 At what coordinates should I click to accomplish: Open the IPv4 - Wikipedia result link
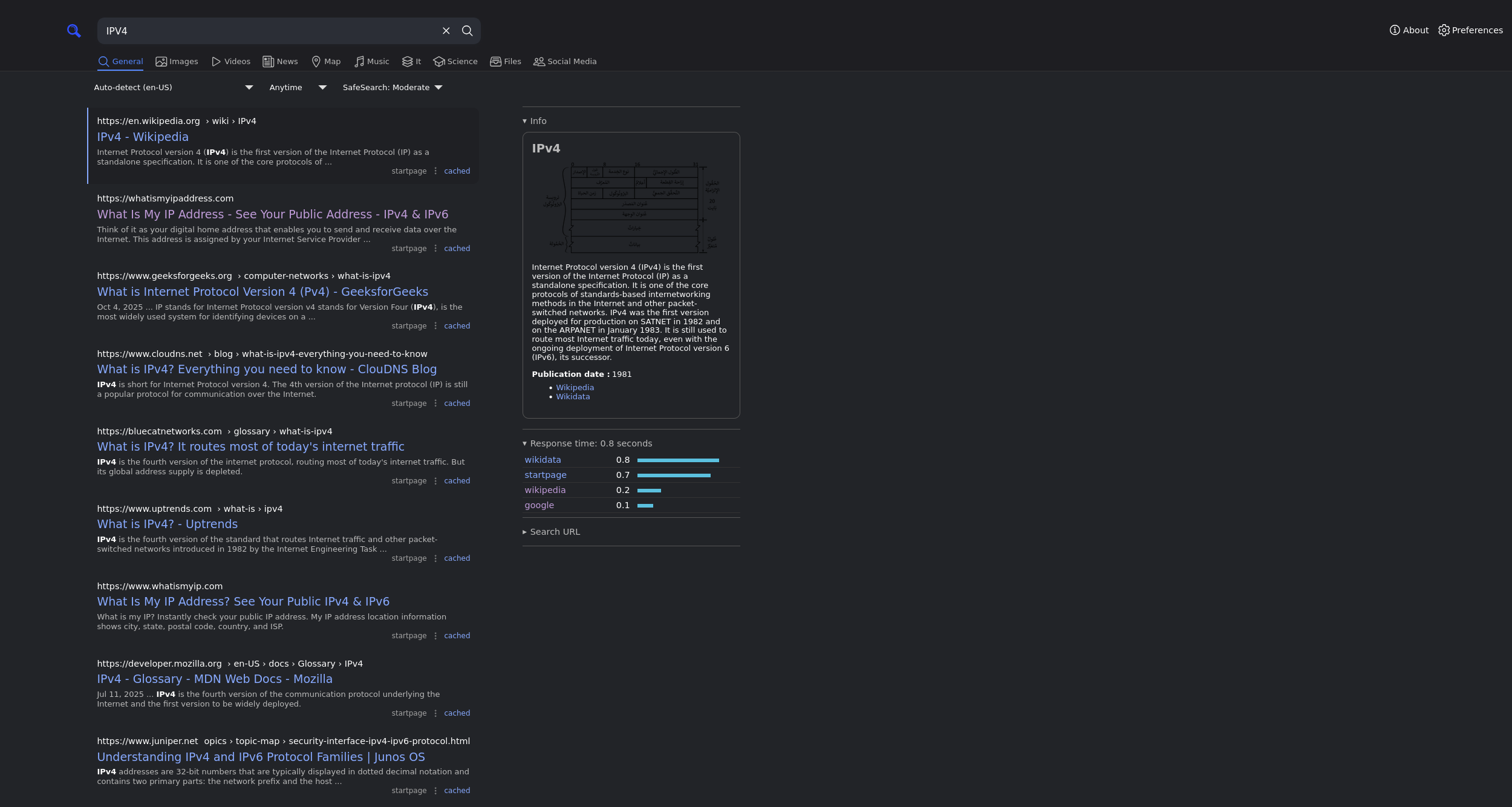pyautogui.click(x=143, y=137)
